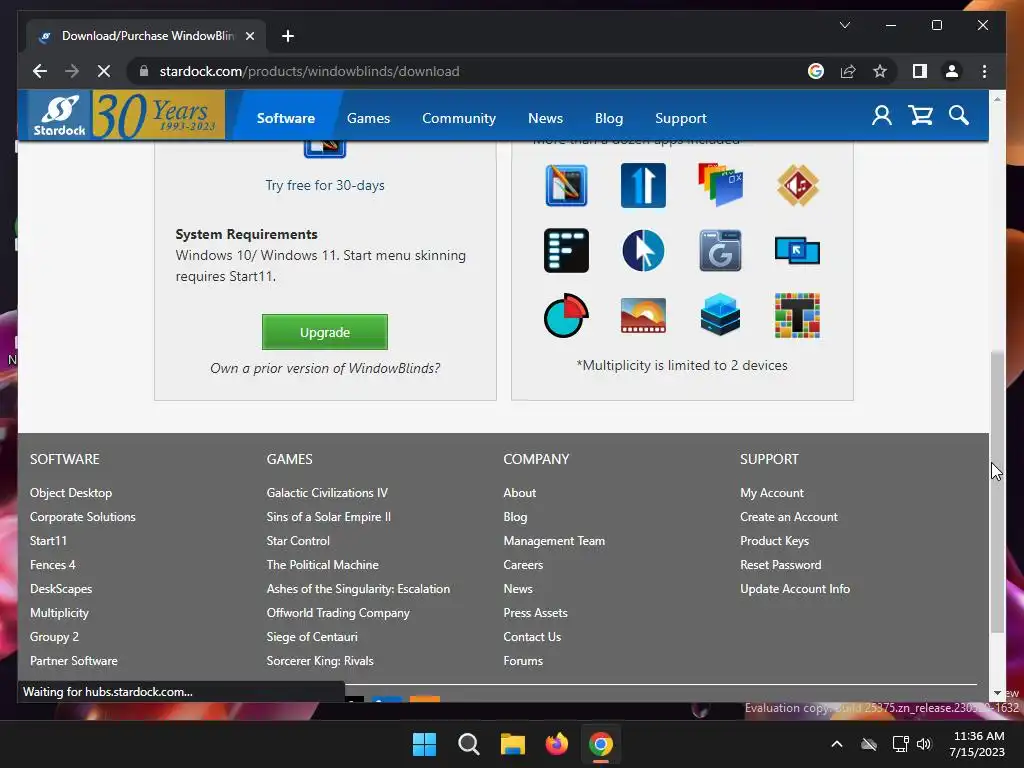Viewport: 1024px width, 768px height.
Task: Open the Start11 double up-arrow icon
Action: (x=643, y=185)
